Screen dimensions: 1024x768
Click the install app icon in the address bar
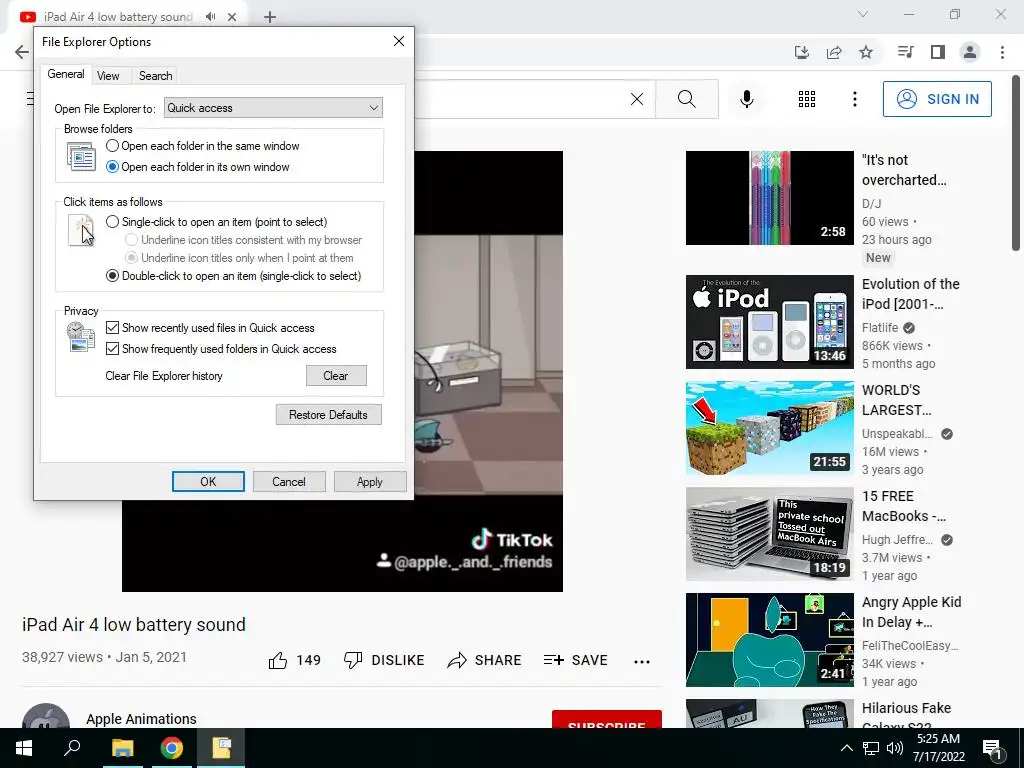[802, 52]
